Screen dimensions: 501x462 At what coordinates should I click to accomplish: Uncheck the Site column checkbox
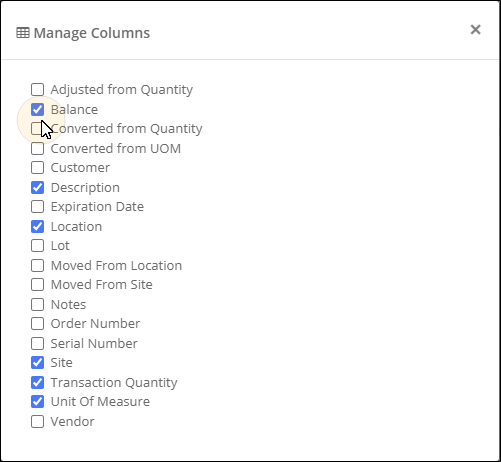tap(37, 363)
